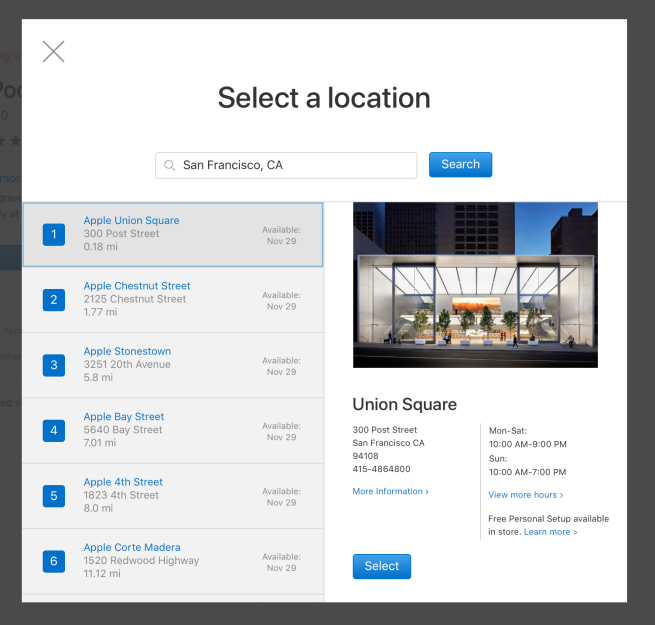This screenshot has height=625, width=655.
Task: Click number 5 badge for 4th Street
Action: tap(54, 495)
